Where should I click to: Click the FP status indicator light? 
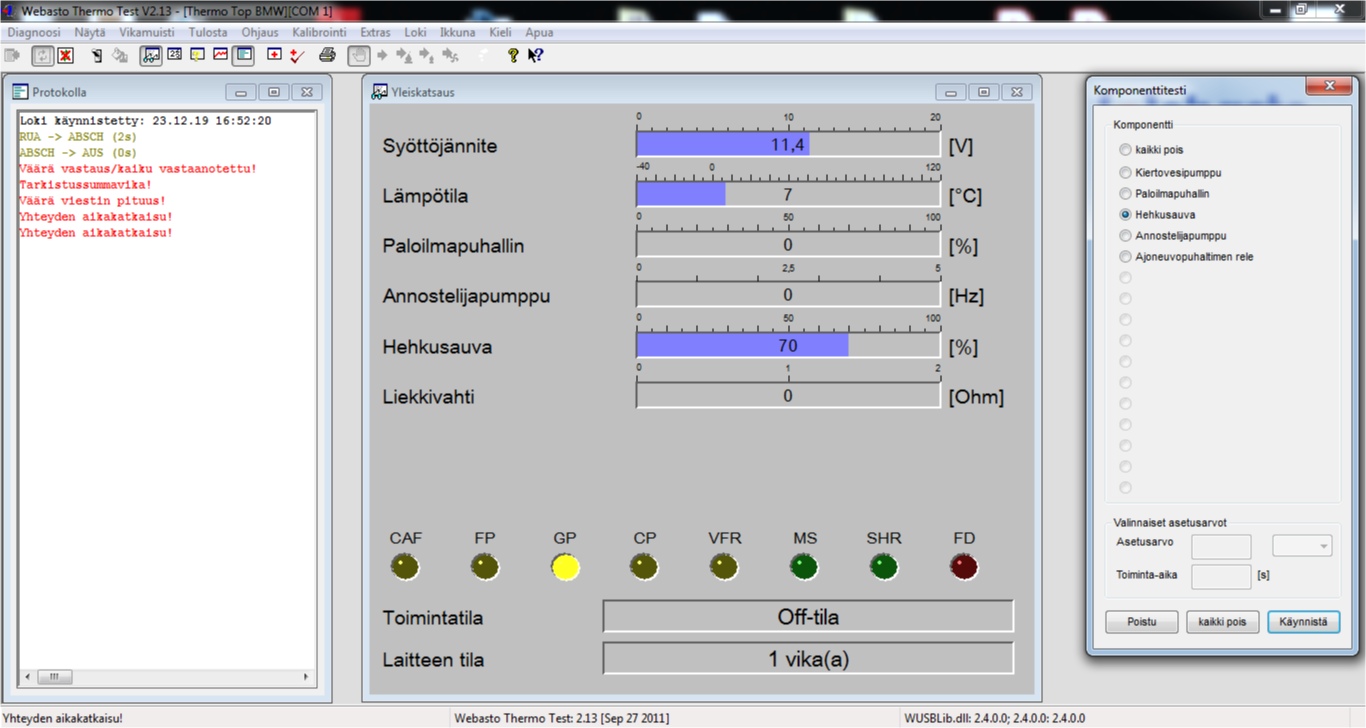tap(485, 568)
